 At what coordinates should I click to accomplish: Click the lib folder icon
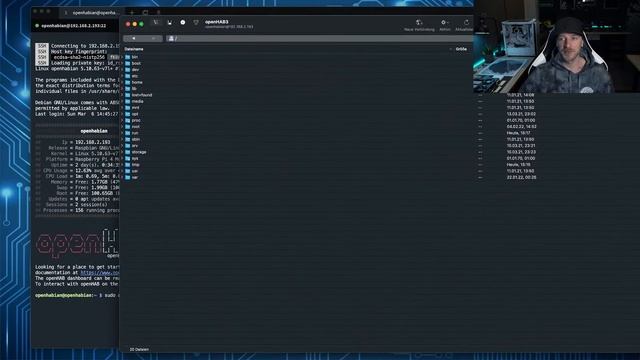pyautogui.click(x=128, y=89)
